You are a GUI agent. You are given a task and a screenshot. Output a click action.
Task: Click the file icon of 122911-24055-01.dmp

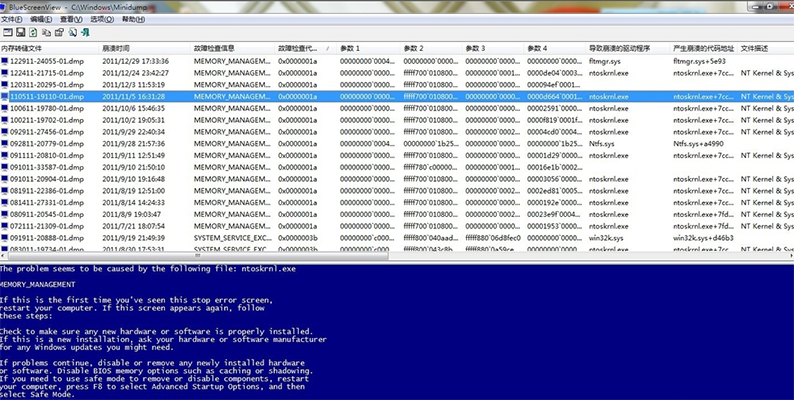click(5, 61)
